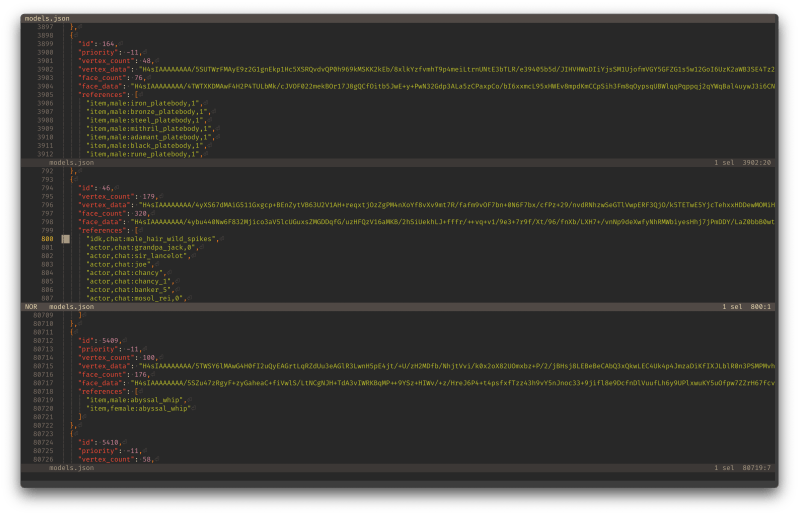Click the mosol_rei reference string

click(x=137, y=298)
